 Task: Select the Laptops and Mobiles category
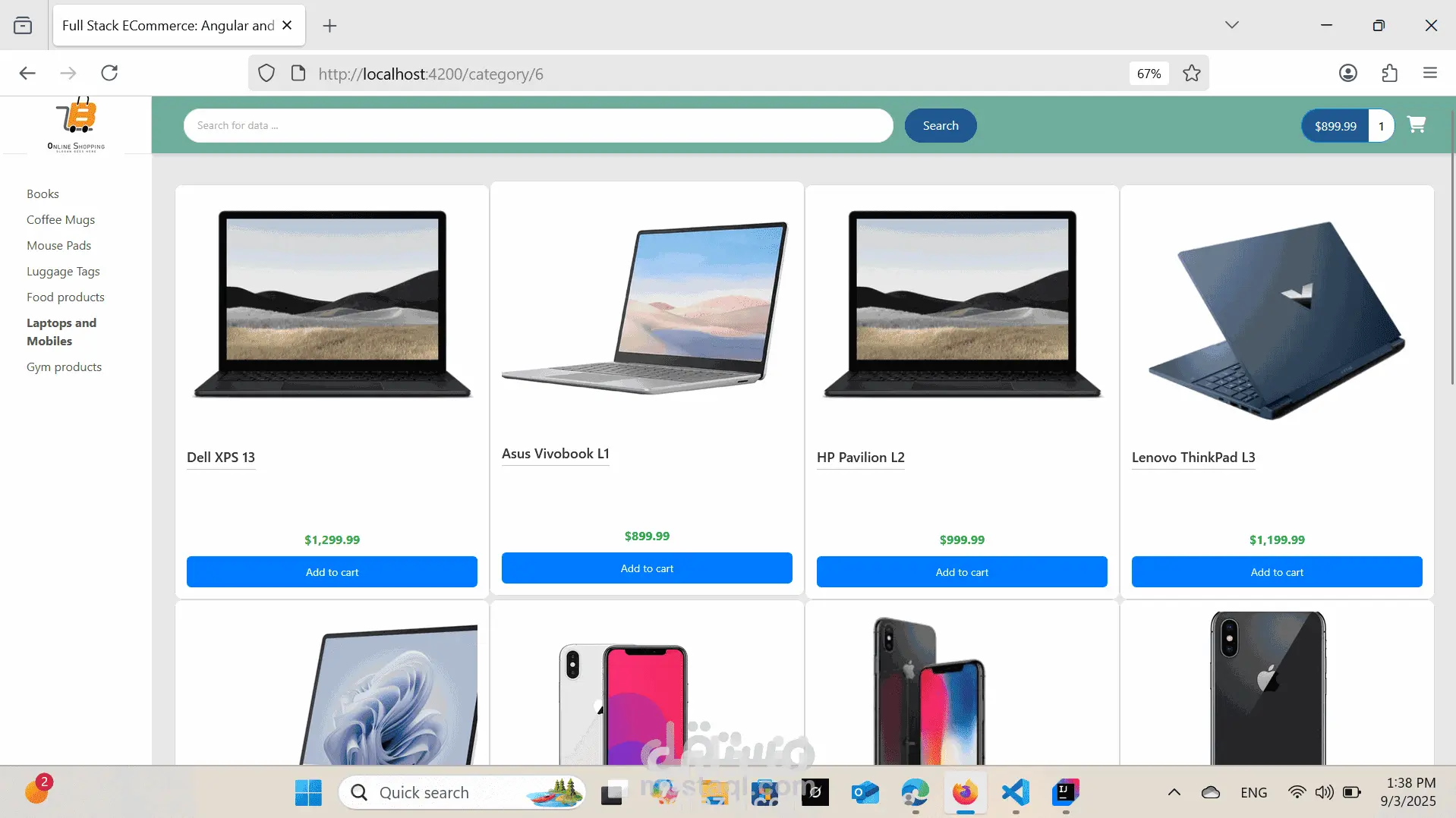pos(61,332)
